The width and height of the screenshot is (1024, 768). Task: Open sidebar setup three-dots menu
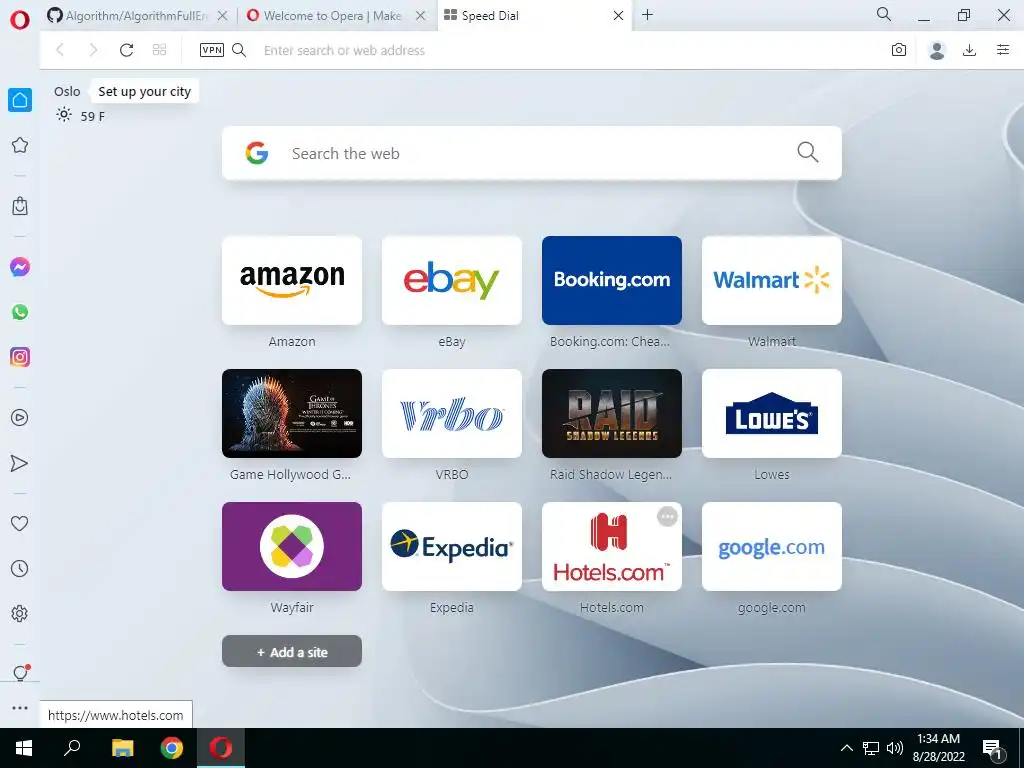(x=20, y=708)
